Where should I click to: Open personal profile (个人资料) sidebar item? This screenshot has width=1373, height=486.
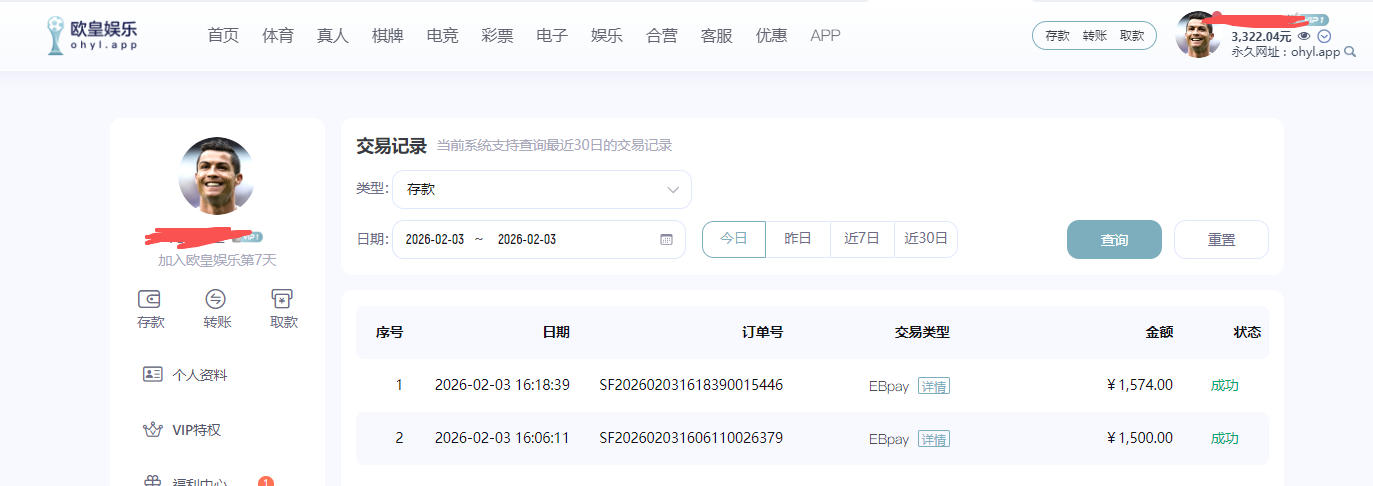pyautogui.click(x=199, y=375)
